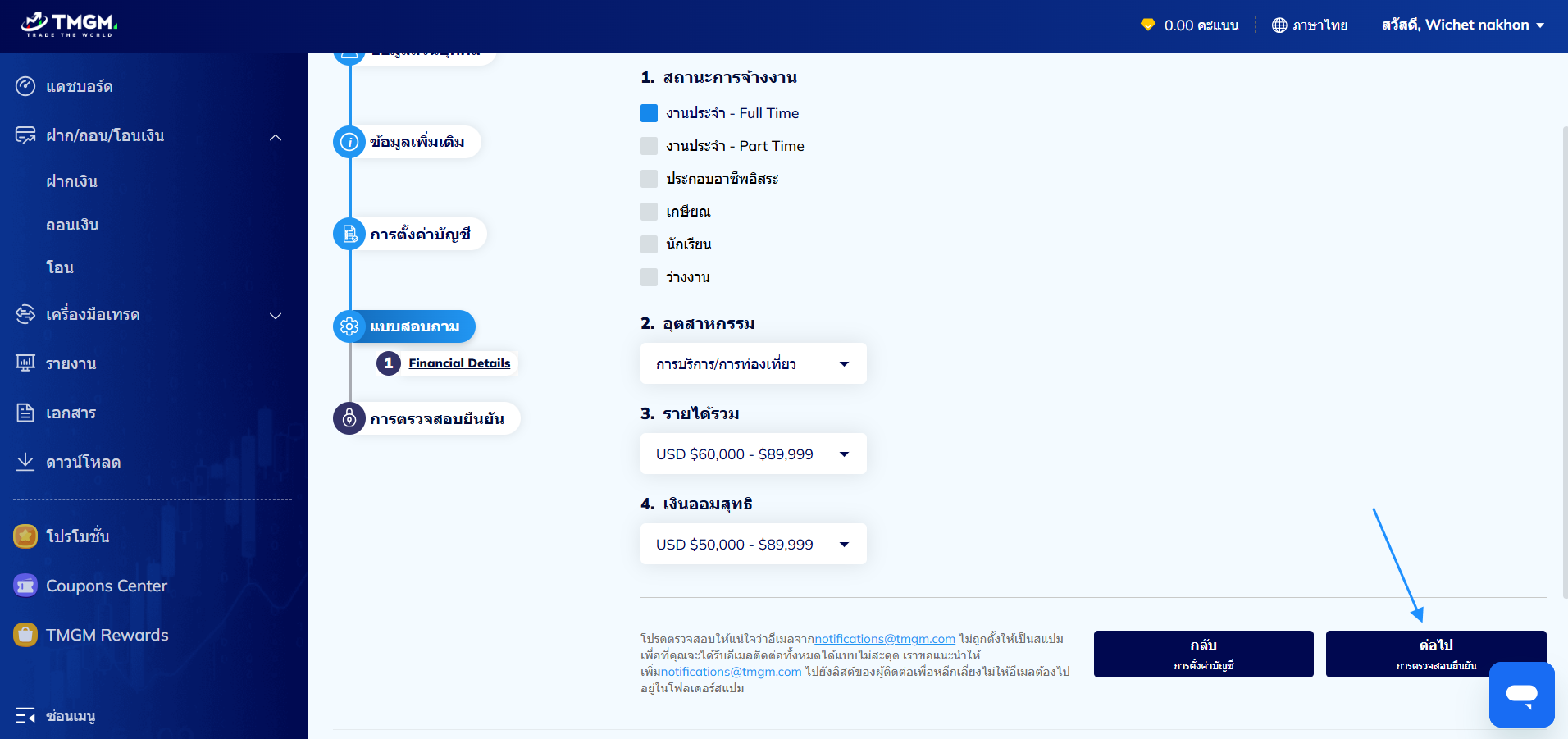This screenshot has height=739, width=1568.
Task: Collapse the ฝาก/ถอน/โอนเงิน menu chevron
Action: [x=276, y=137]
